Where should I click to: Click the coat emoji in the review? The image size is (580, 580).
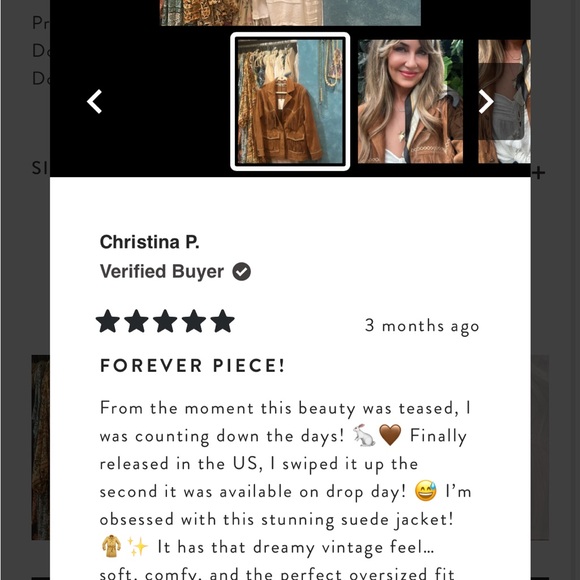click(x=111, y=546)
